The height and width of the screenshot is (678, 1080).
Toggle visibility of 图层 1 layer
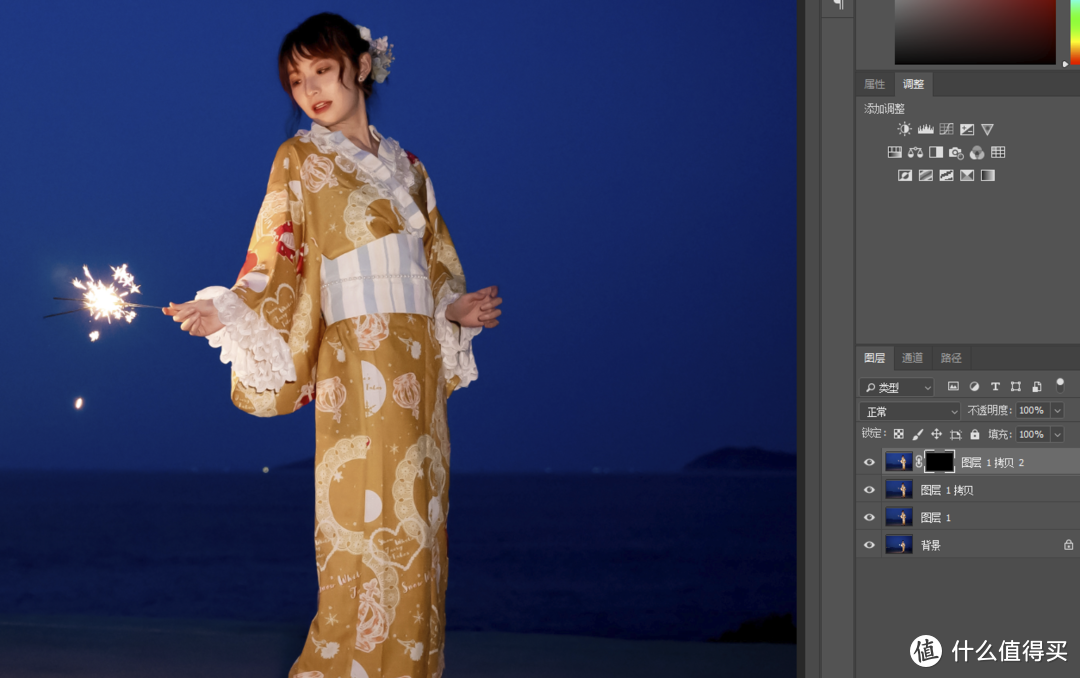coord(869,517)
